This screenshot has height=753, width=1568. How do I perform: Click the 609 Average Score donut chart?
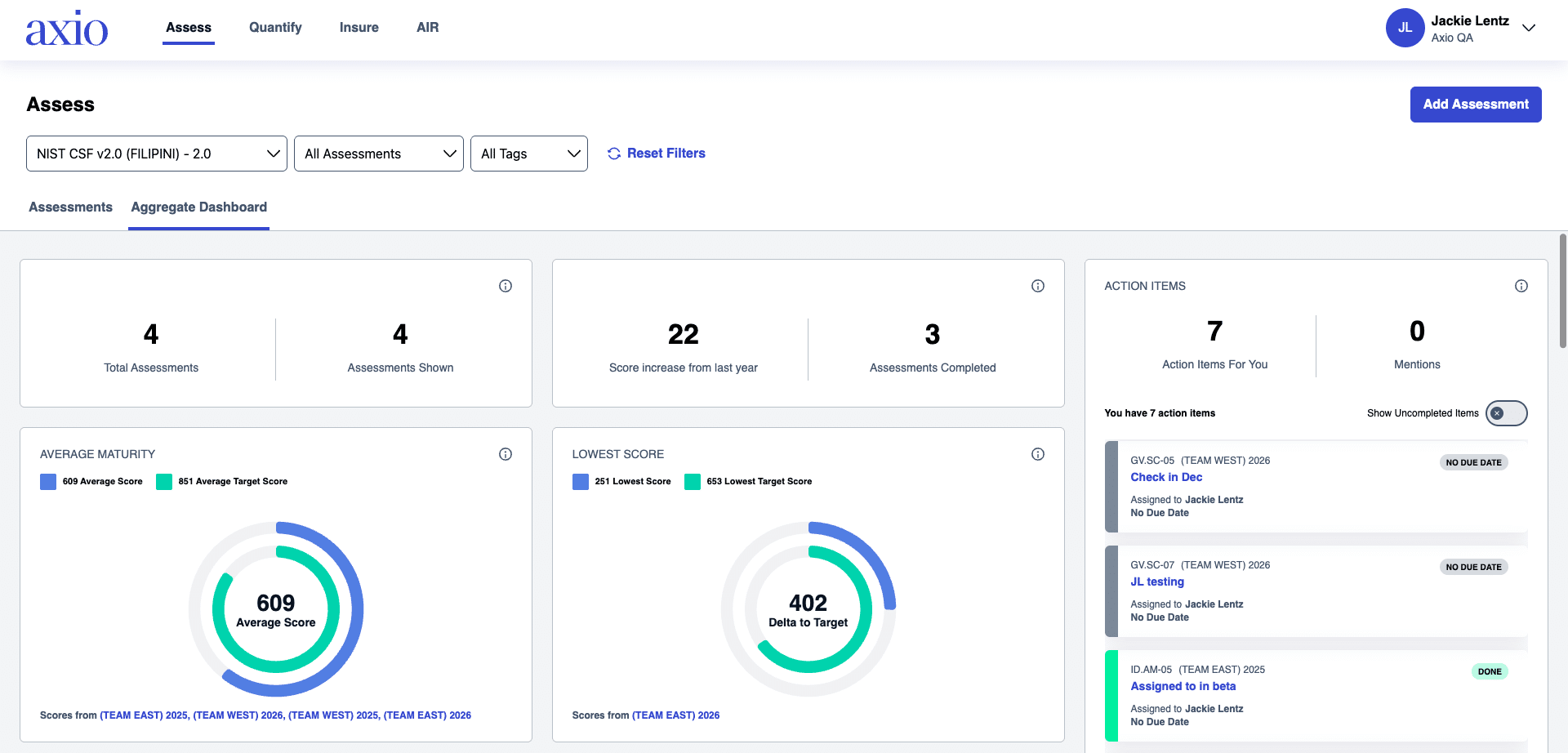pyautogui.click(x=276, y=609)
